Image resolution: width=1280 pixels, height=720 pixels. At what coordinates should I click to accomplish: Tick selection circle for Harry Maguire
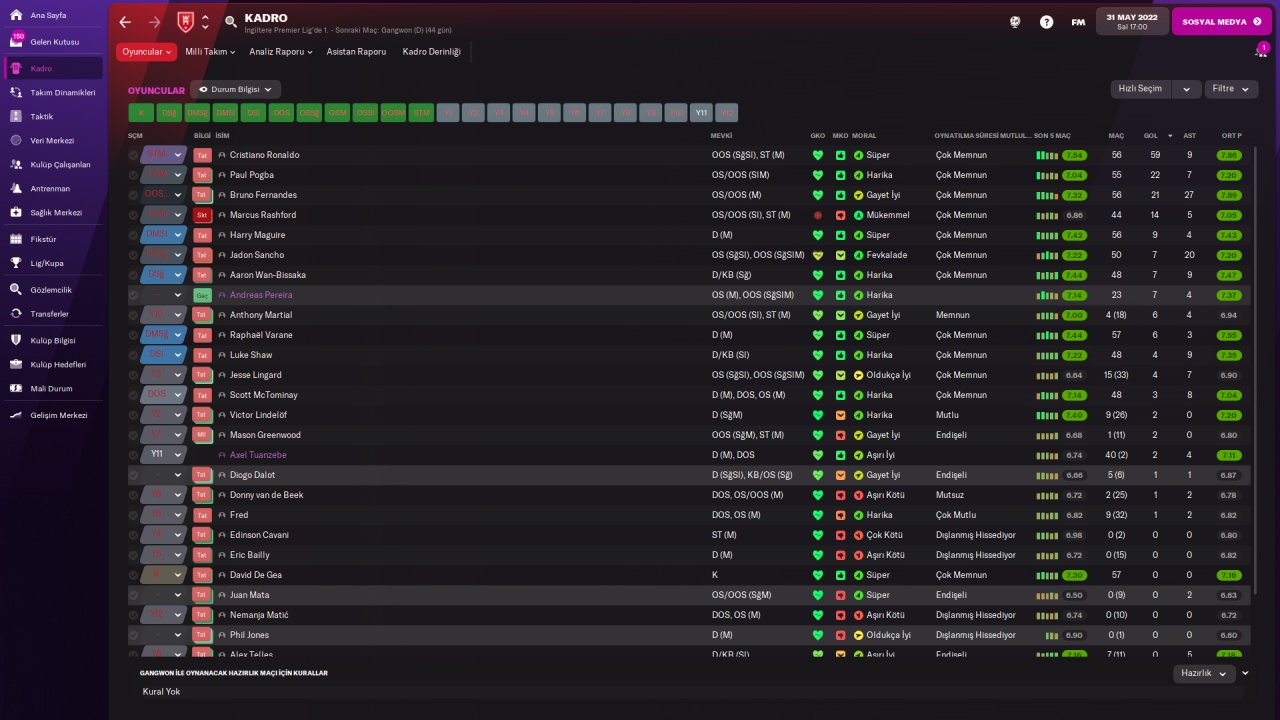(x=134, y=235)
